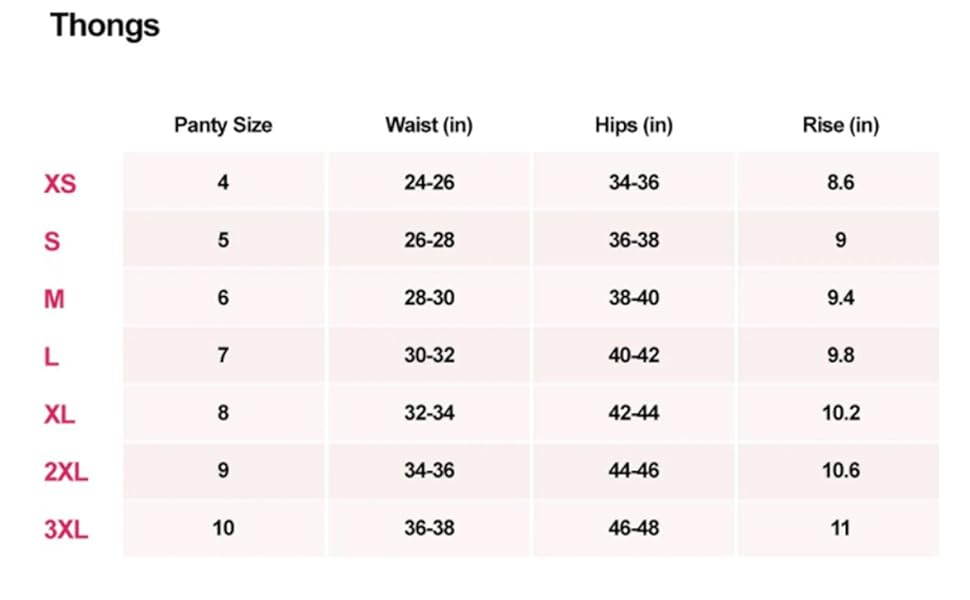Click the Panty Size column header

click(x=223, y=126)
